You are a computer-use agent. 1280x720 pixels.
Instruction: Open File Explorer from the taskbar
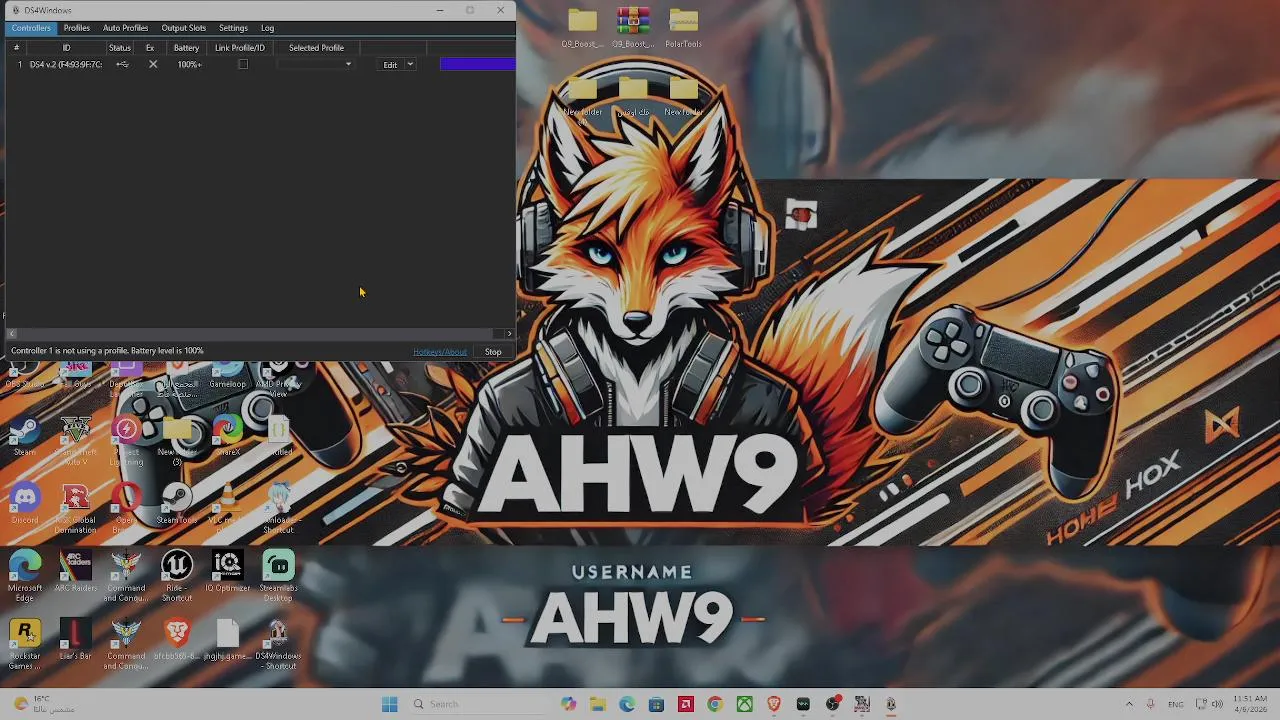[598, 704]
